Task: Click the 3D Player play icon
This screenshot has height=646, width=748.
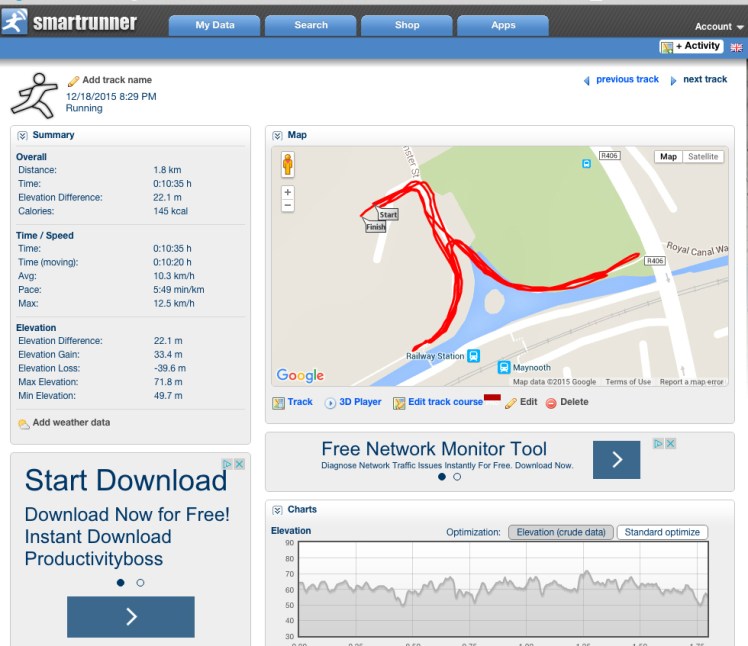Action: 330,403
